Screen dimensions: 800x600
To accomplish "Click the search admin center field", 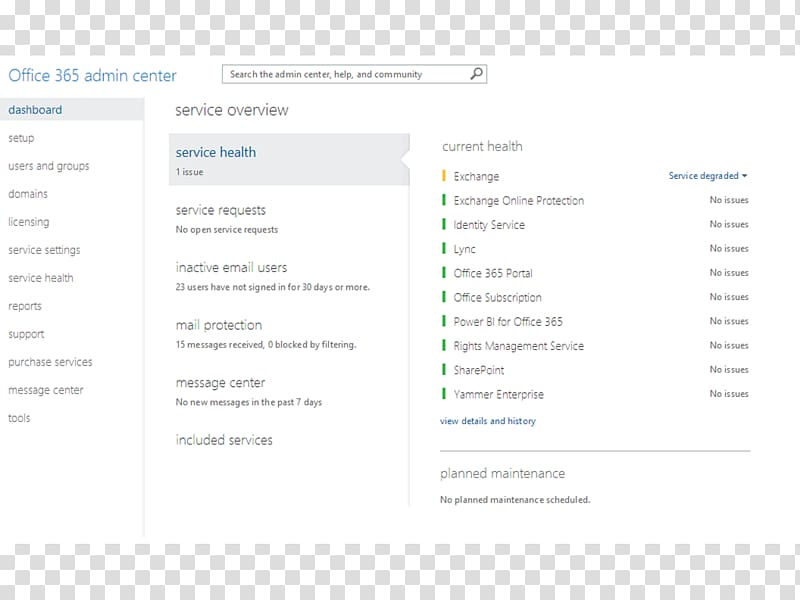I will 354,74.
